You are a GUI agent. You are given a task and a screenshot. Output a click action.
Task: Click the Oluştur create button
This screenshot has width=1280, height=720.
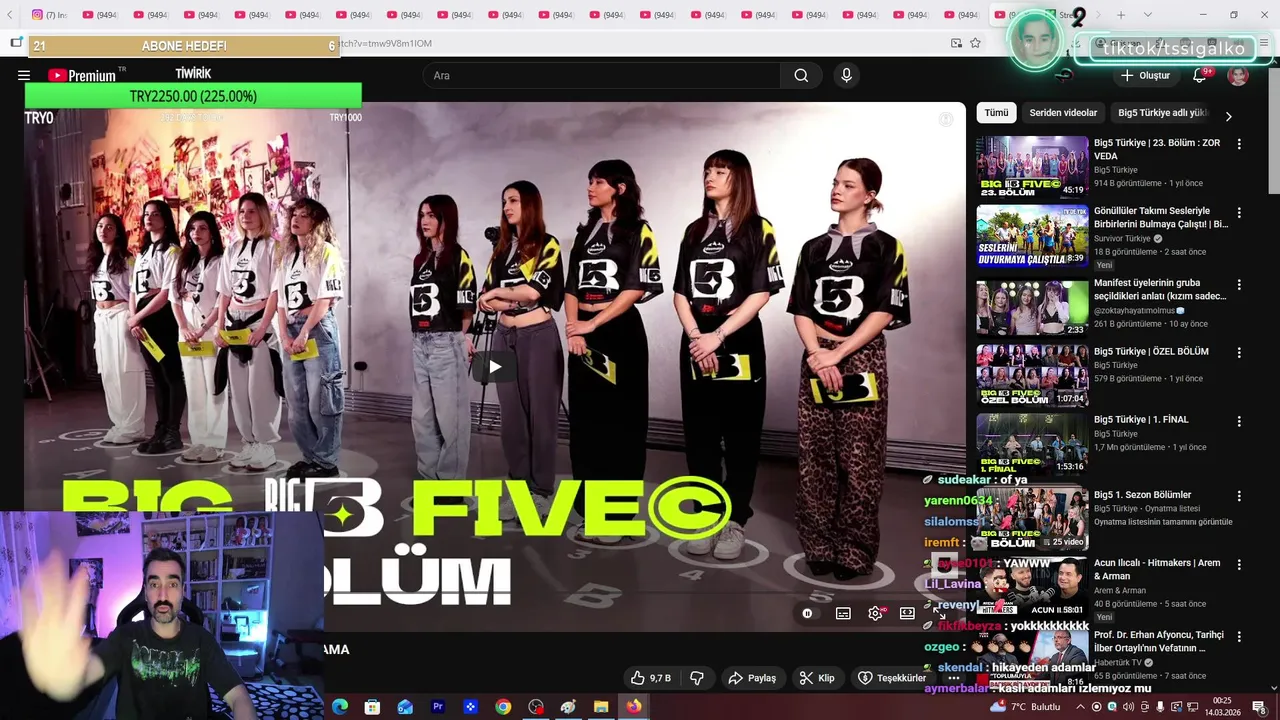1145,75
